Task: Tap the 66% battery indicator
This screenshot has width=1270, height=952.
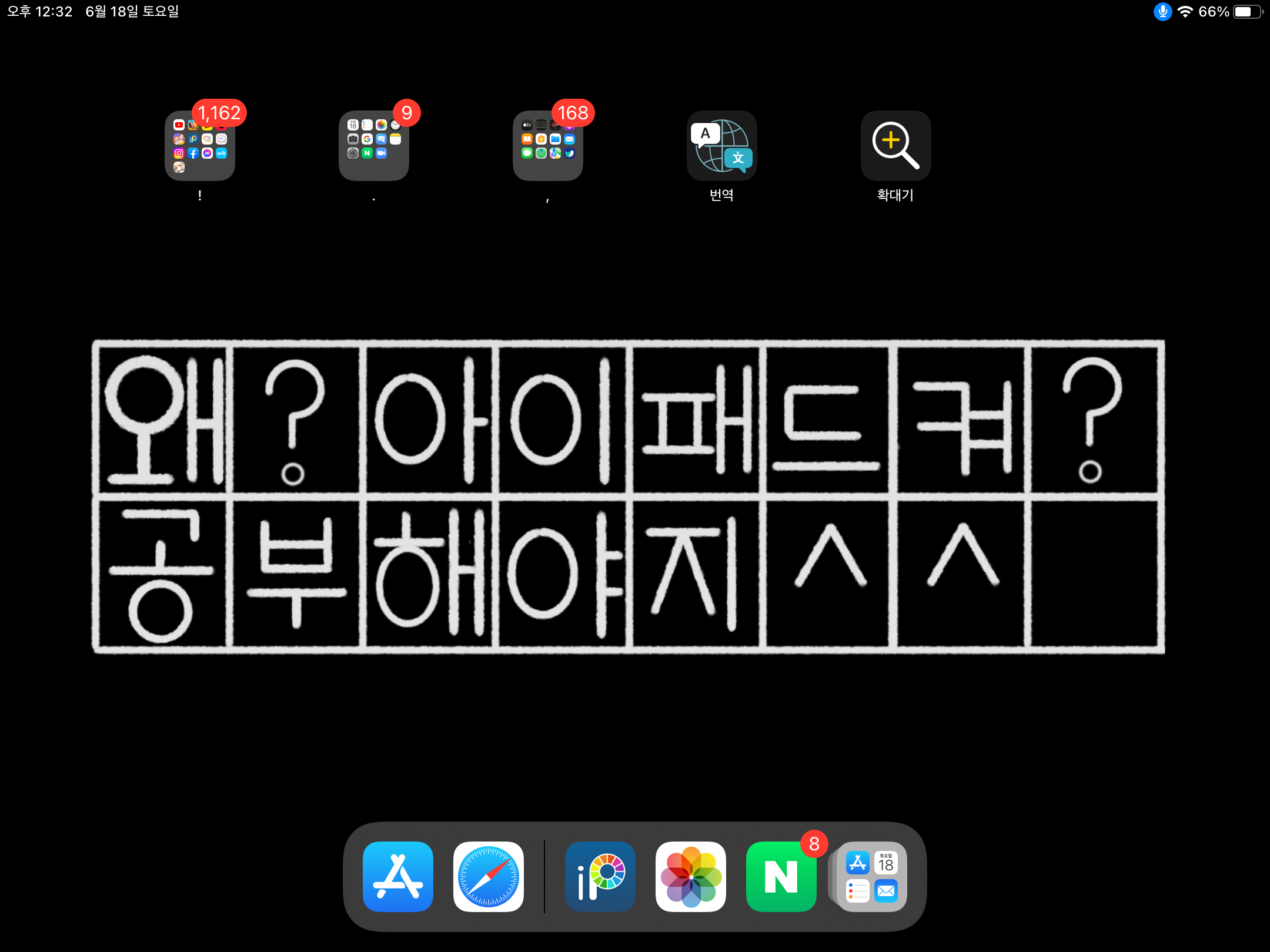Action: pyautogui.click(x=1231, y=12)
